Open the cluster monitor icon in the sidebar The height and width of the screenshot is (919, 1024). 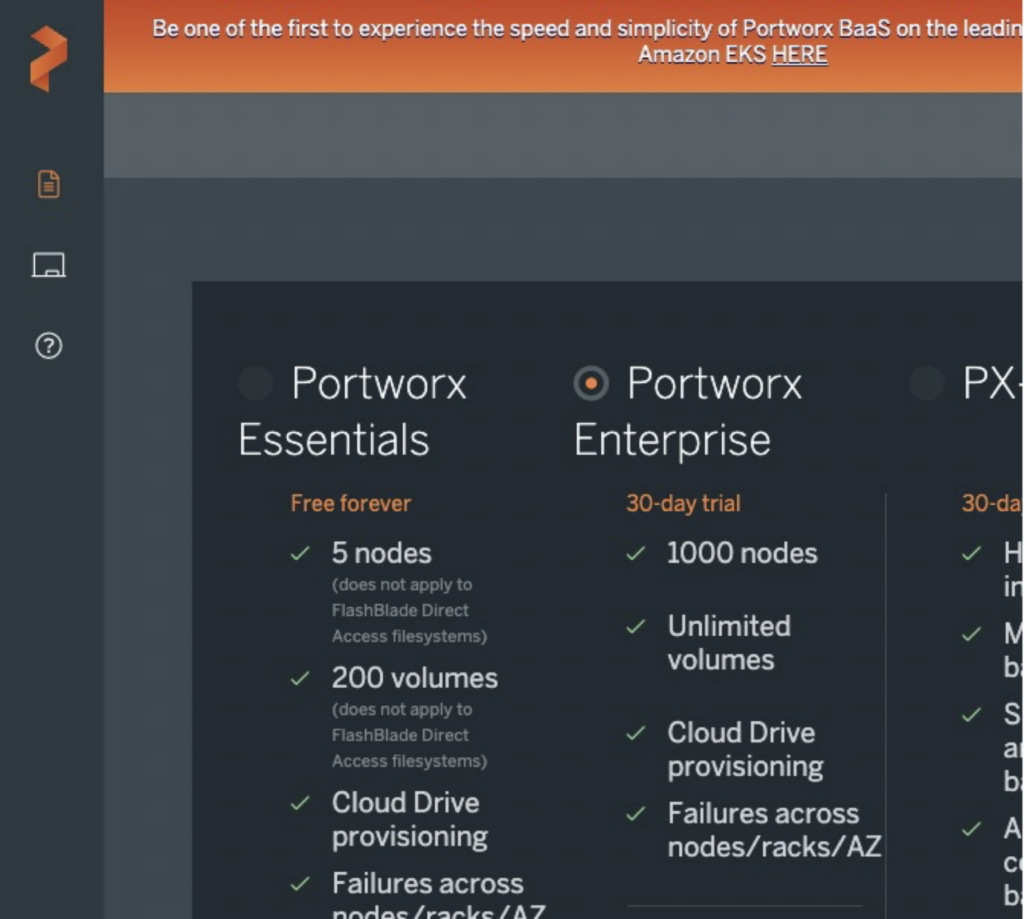point(47,264)
